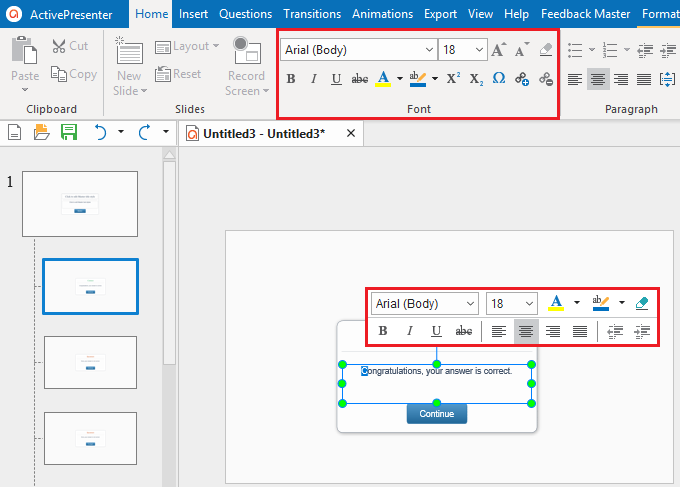
Task: Apply floating toolbar font color swatch
Action: [556, 303]
